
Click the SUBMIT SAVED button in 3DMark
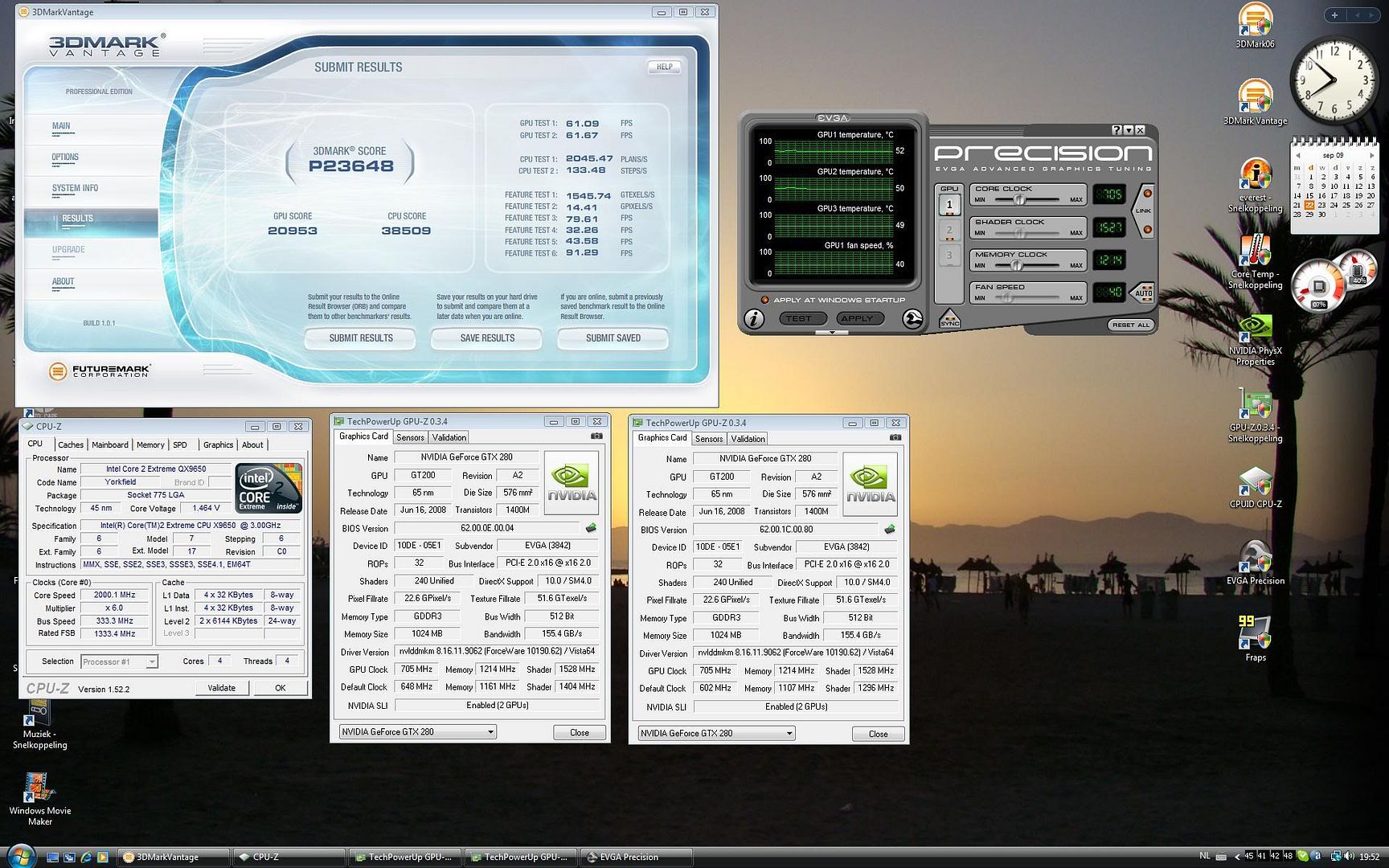[x=613, y=338]
